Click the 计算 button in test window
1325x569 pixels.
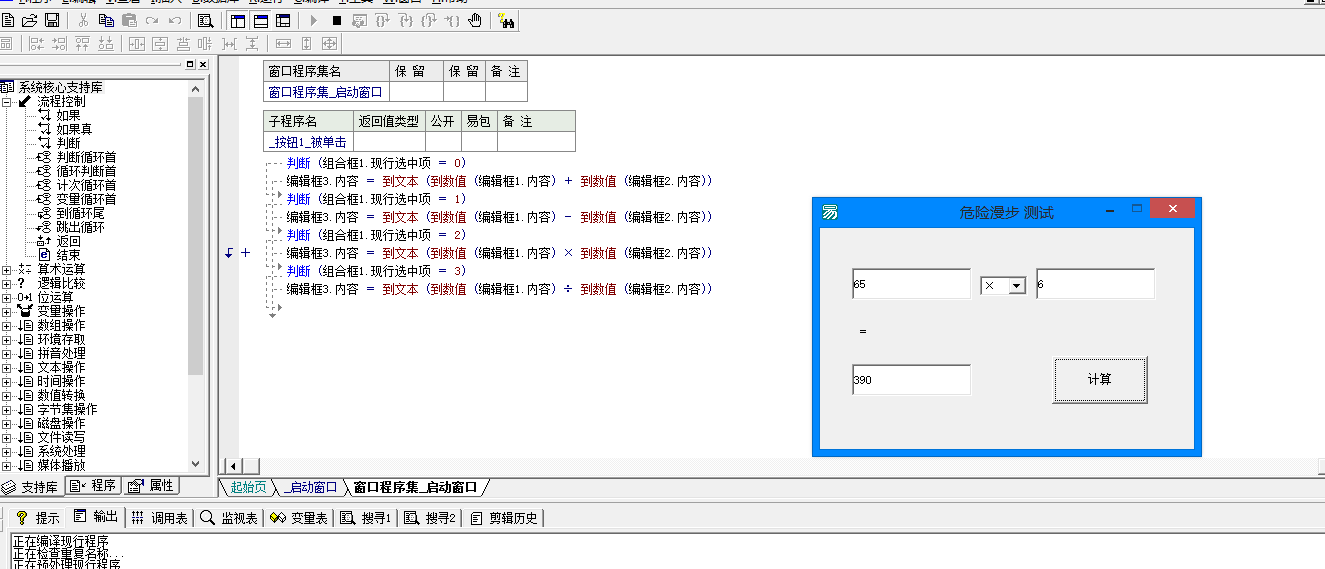click(x=1100, y=380)
